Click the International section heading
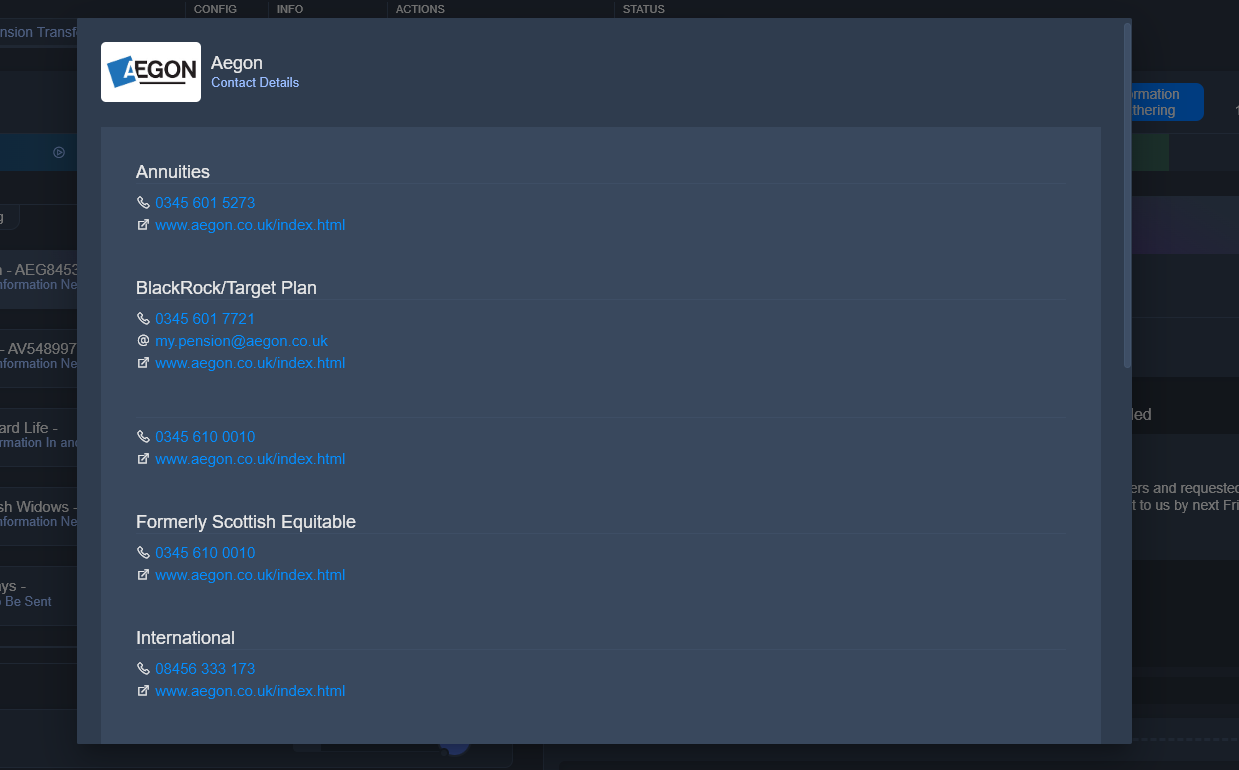Image resolution: width=1239 pixels, height=770 pixels. (x=185, y=638)
